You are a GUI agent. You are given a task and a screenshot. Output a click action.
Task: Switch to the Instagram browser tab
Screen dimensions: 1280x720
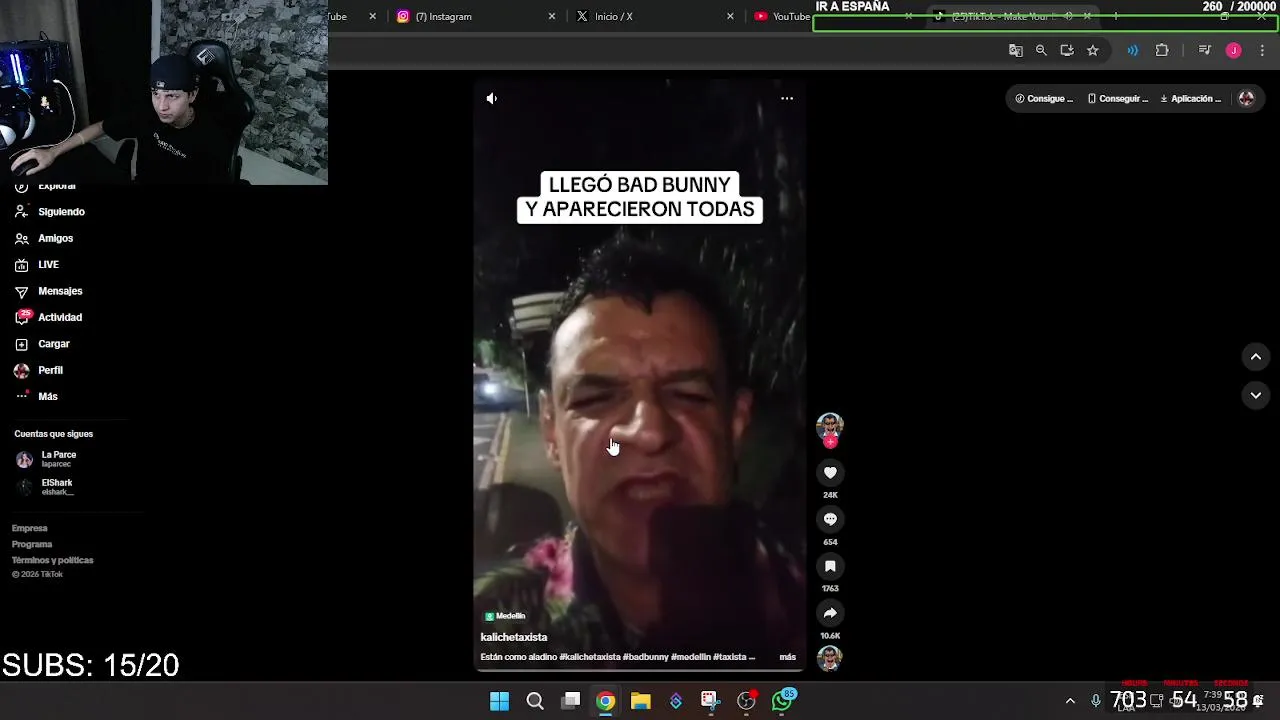pyautogui.click(x=475, y=16)
